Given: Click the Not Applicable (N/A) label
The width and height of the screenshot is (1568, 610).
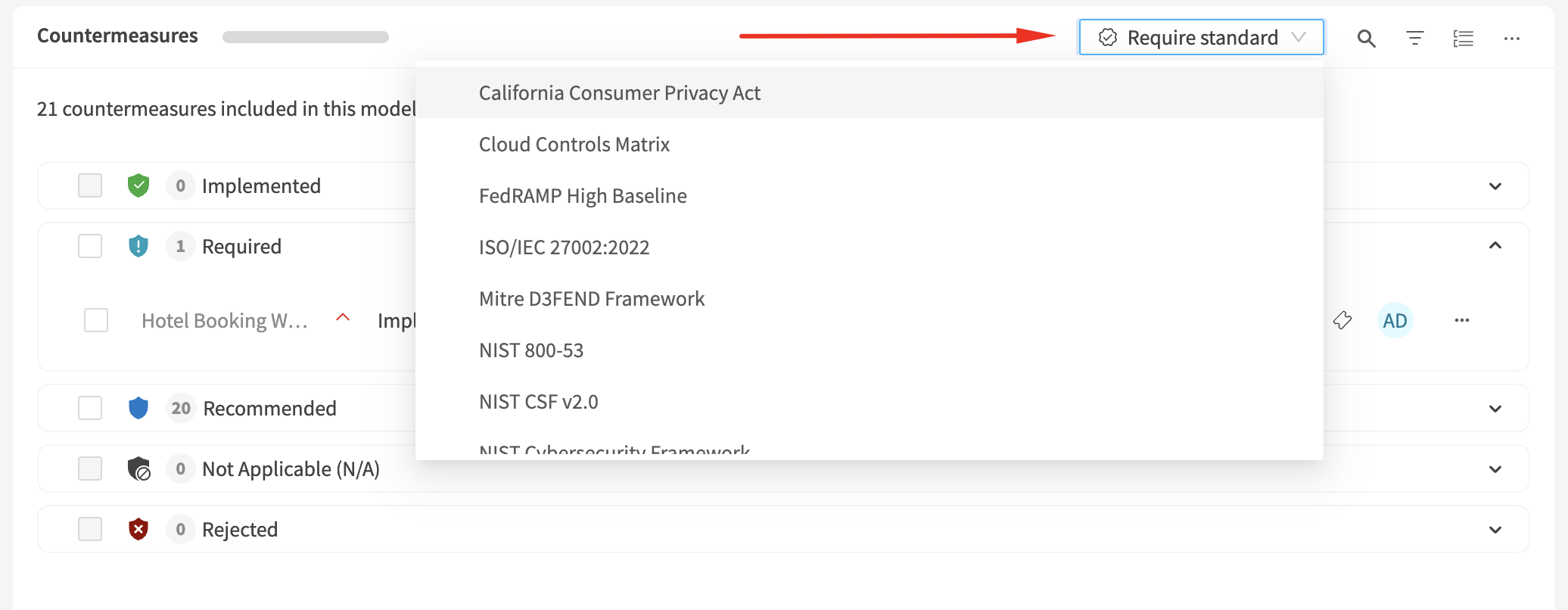Looking at the screenshot, I should pyautogui.click(x=291, y=468).
